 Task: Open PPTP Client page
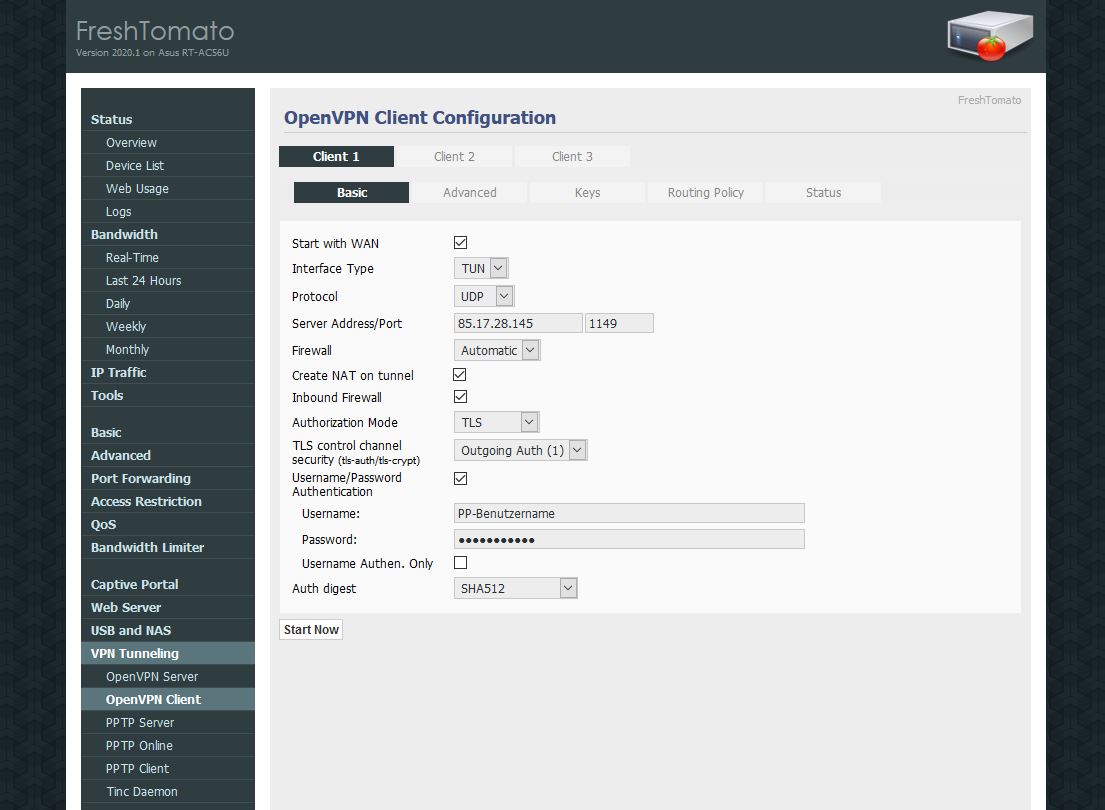click(168, 768)
